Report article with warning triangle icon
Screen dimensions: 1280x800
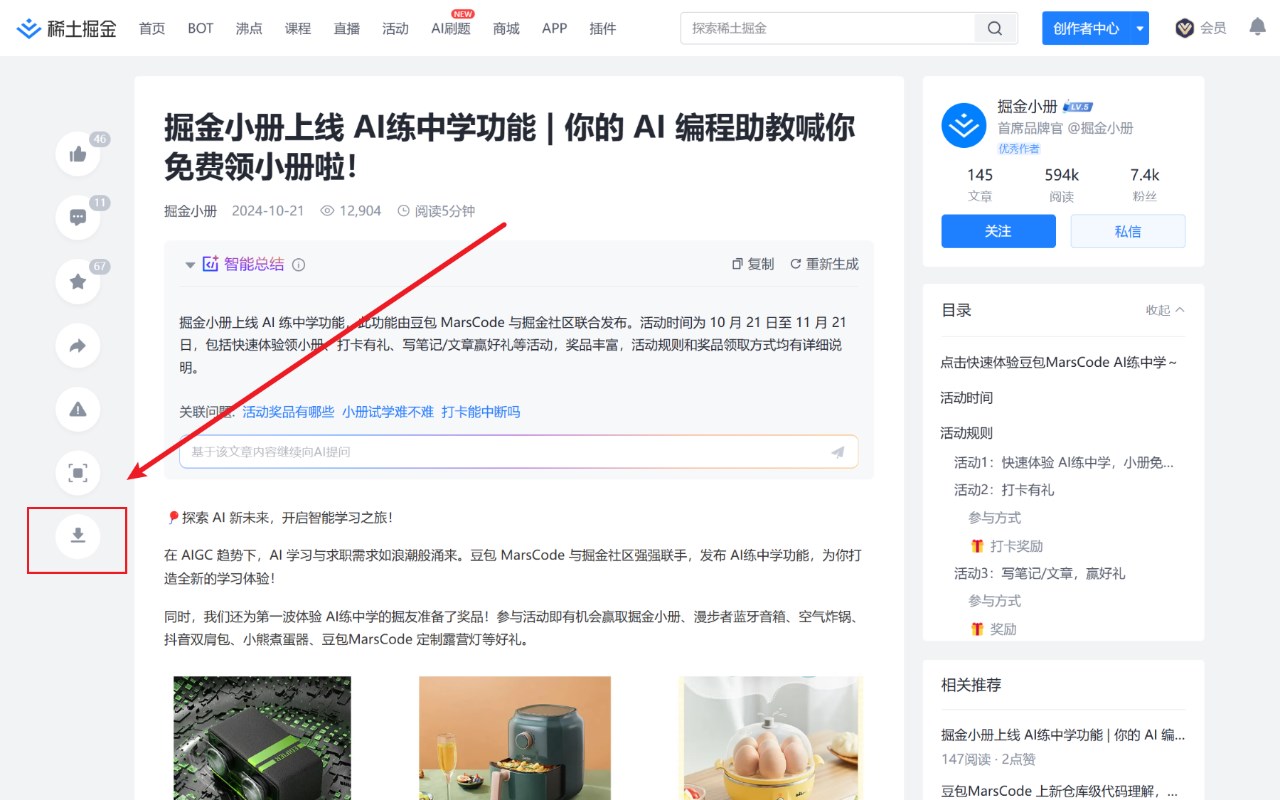click(78, 409)
